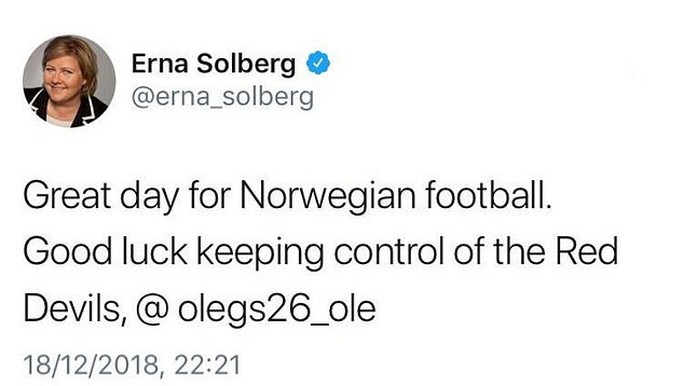The image size is (684, 386).
Task: Click the words Good luck
Action: [x=105, y=252]
